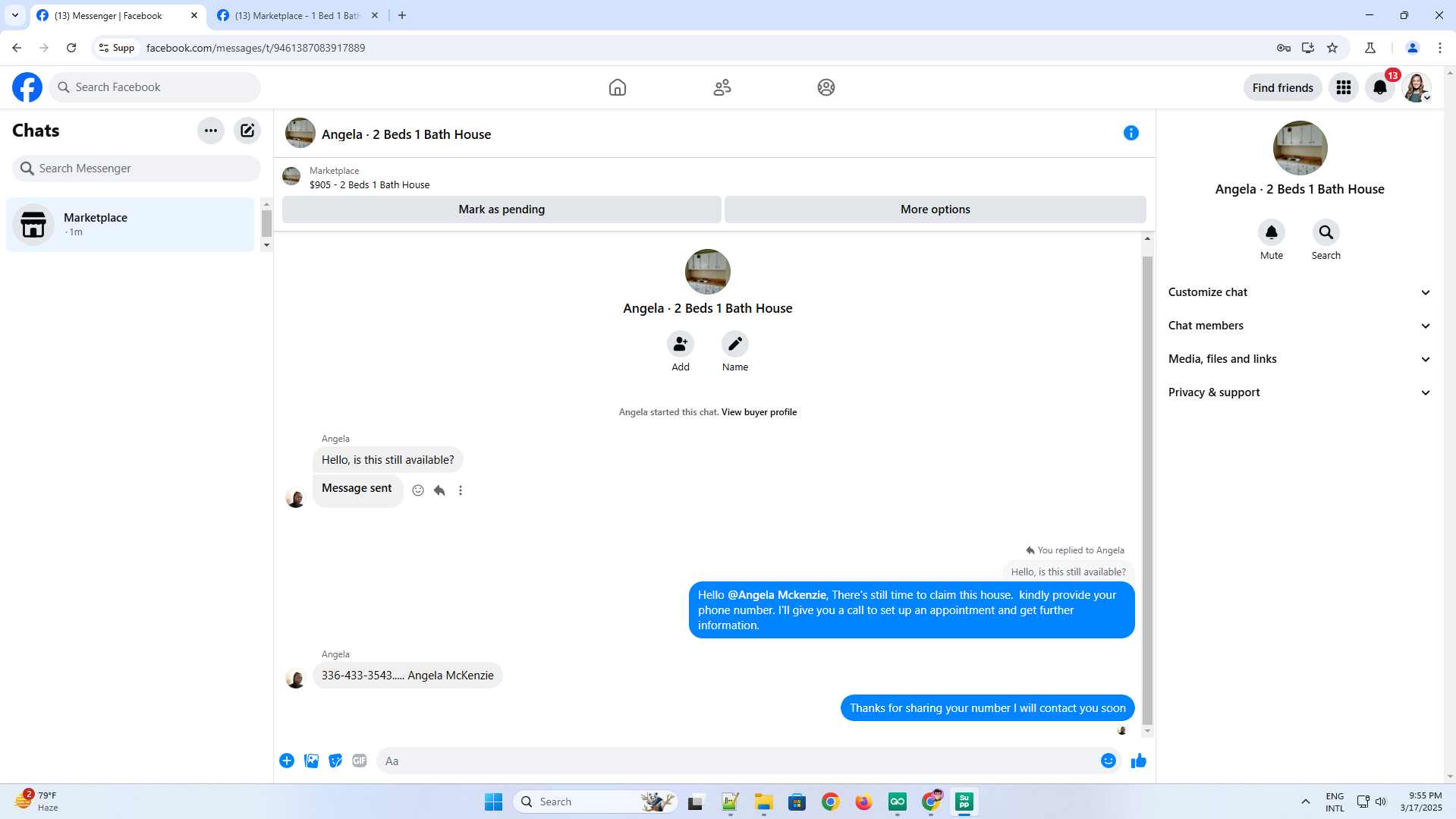Screen dimensions: 1456x819
Task: Click the taskbar Search box
Action: click(596, 802)
